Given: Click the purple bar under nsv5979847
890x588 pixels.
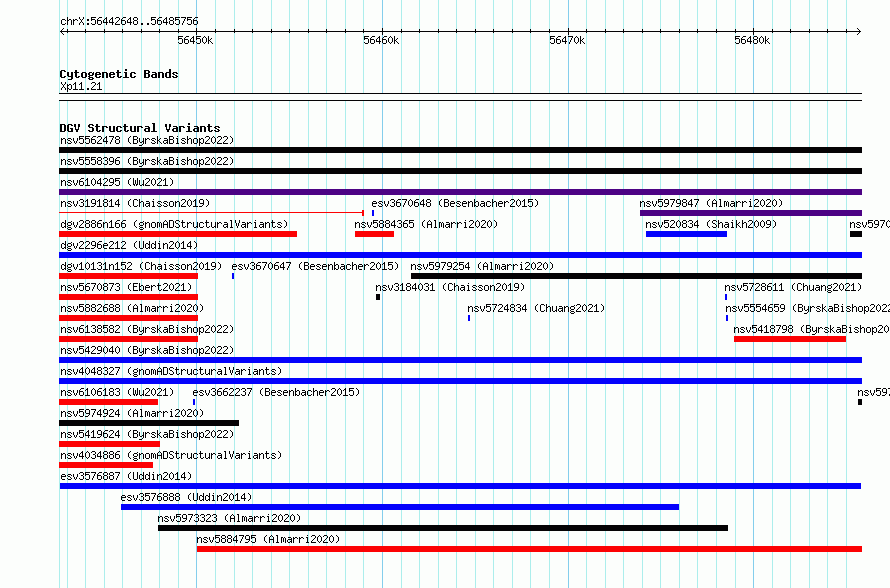Looking at the screenshot, I should (751, 213).
